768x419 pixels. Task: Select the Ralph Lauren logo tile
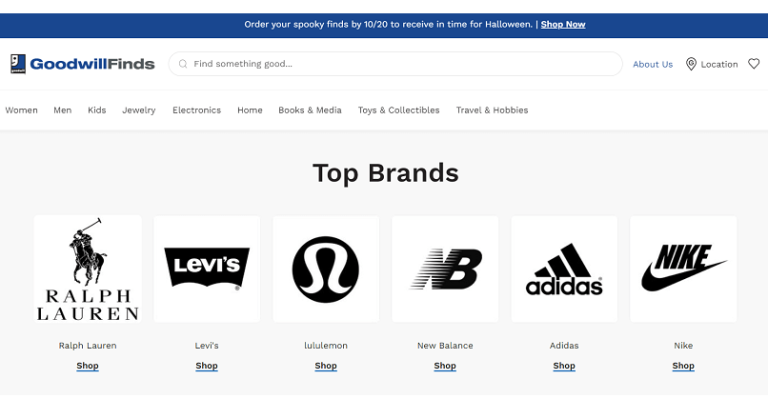click(x=88, y=269)
